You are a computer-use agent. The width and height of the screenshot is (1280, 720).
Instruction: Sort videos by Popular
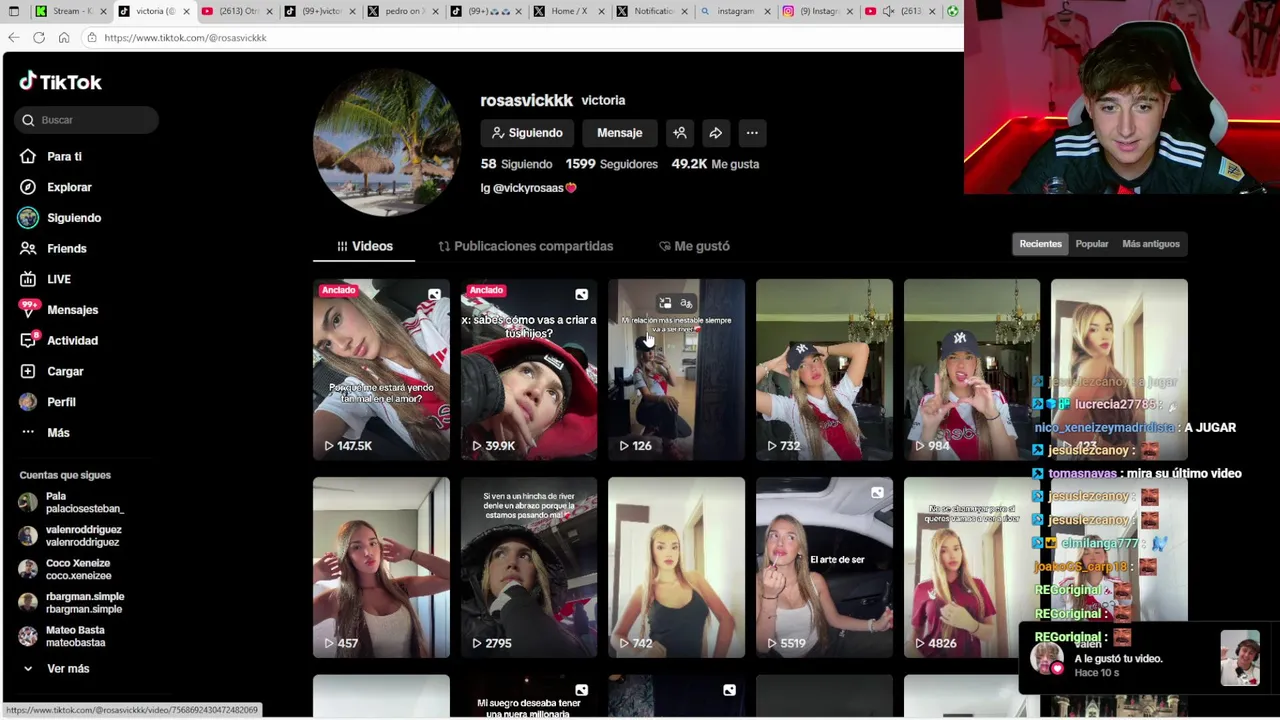pyautogui.click(x=1092, y=244)
